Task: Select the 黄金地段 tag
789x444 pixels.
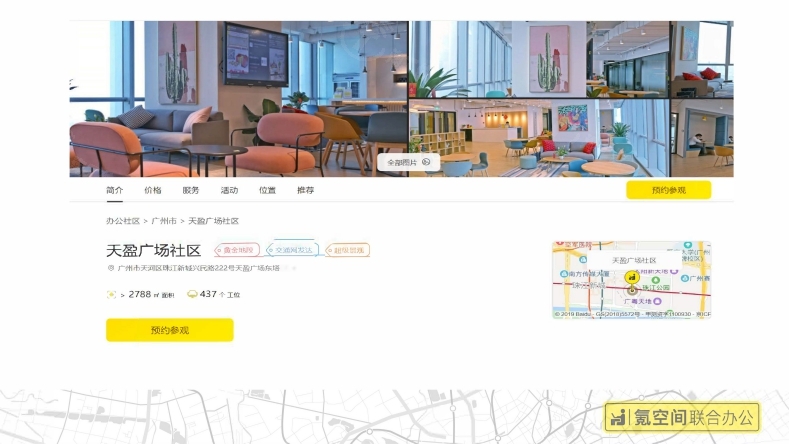Action: pos(237,250)
